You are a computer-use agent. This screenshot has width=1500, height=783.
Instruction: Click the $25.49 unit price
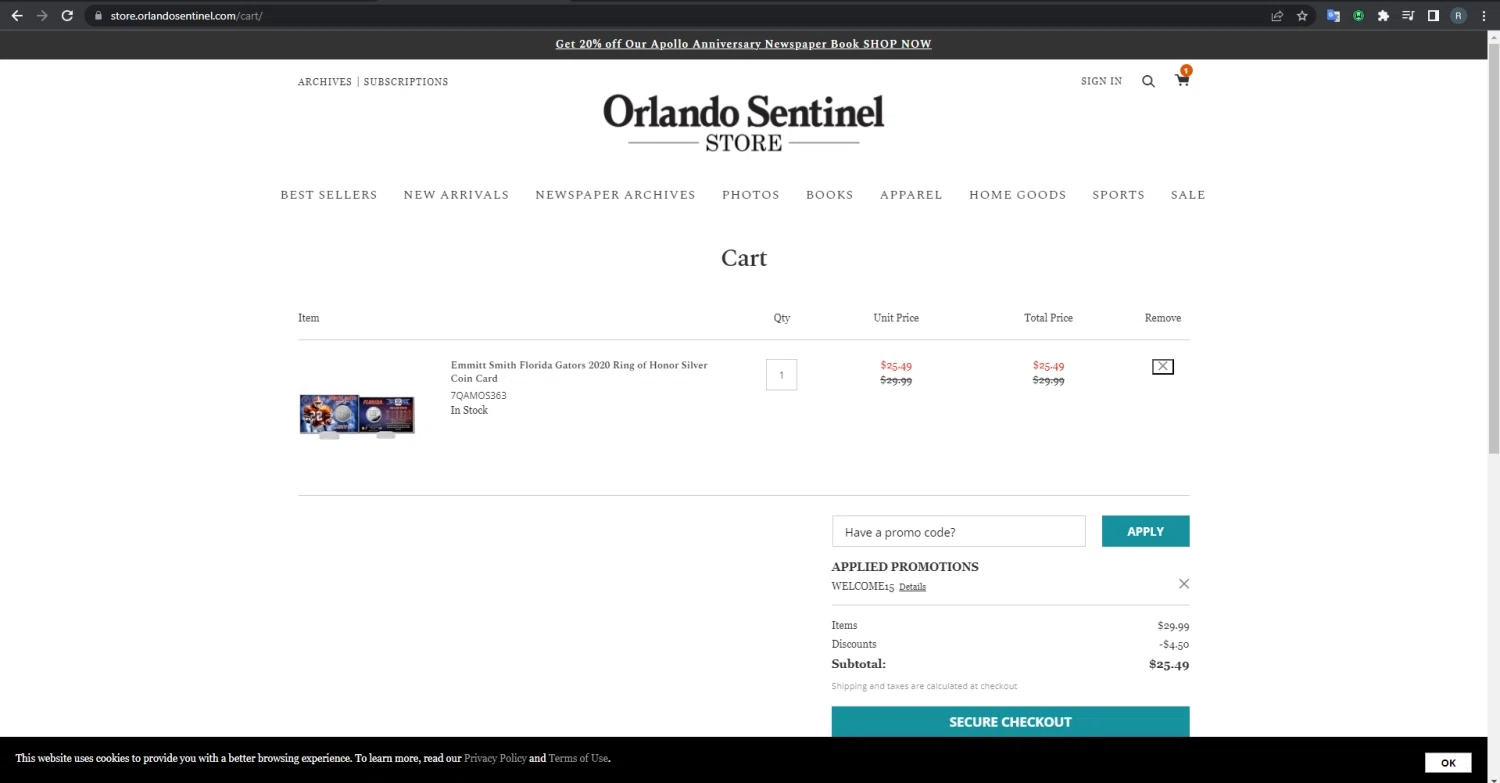[x=896, y=366]
